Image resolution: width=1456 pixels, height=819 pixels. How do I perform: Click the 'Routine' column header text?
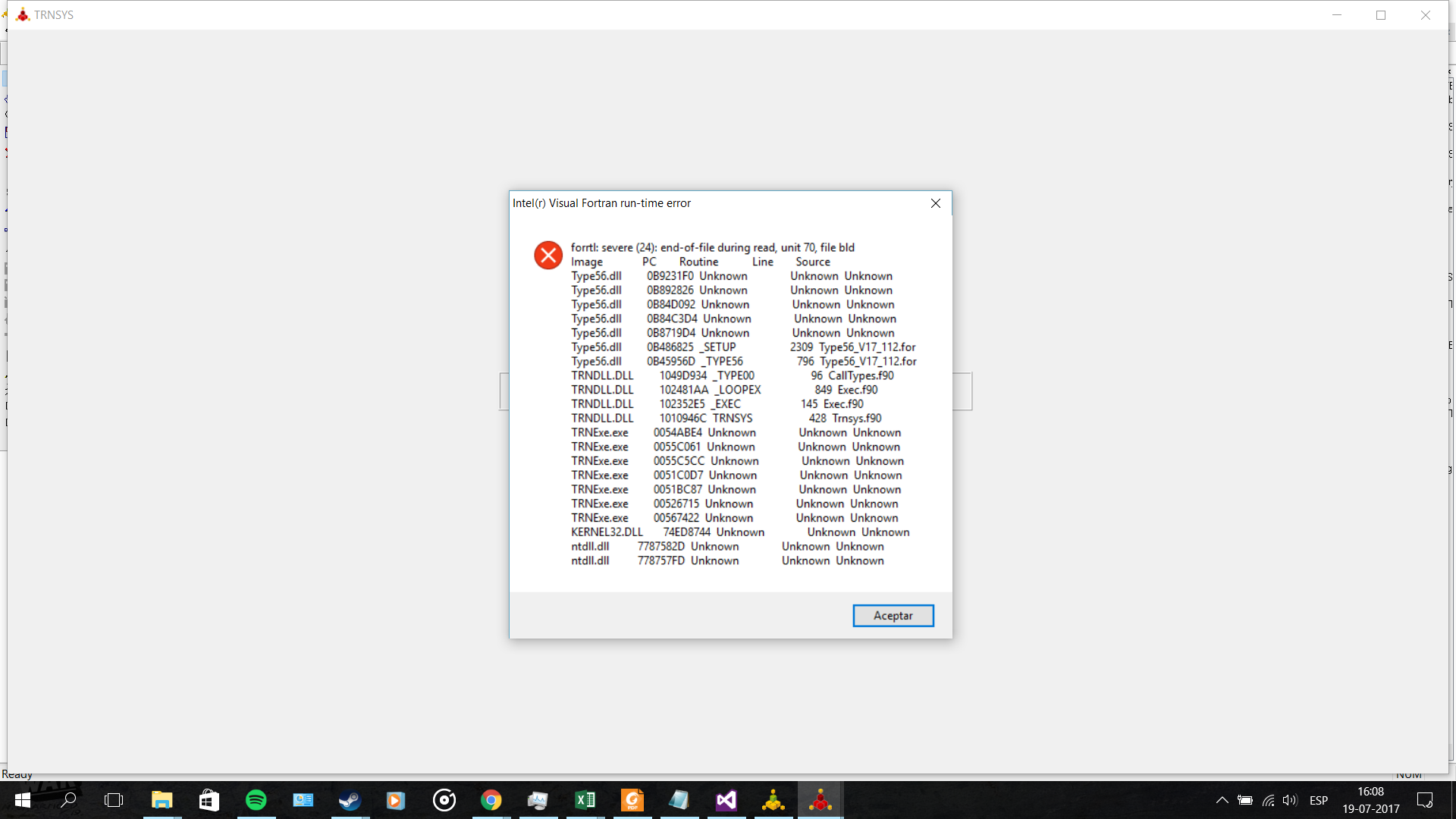point(698,262)
